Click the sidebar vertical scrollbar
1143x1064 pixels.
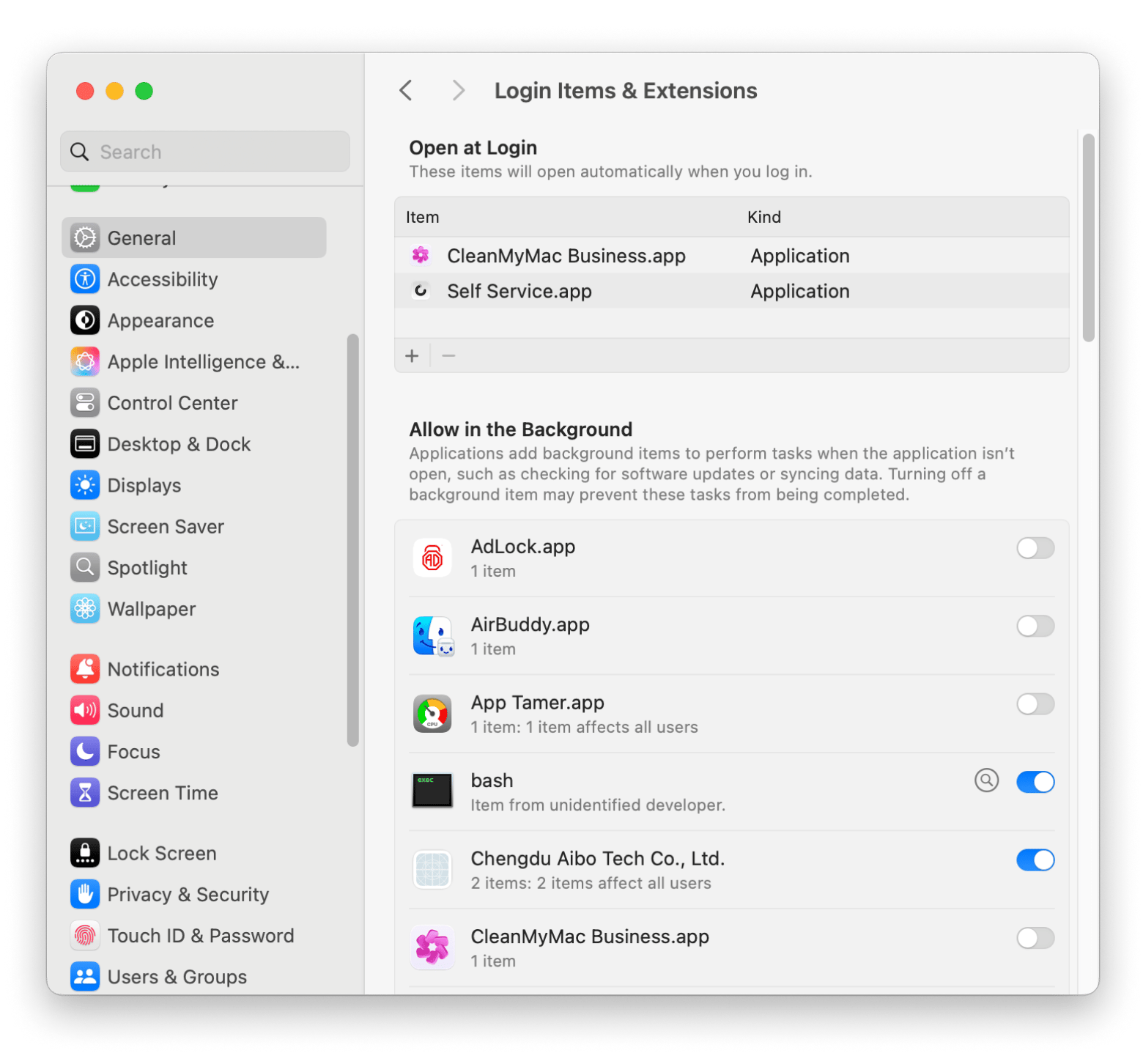click(353, 540)
